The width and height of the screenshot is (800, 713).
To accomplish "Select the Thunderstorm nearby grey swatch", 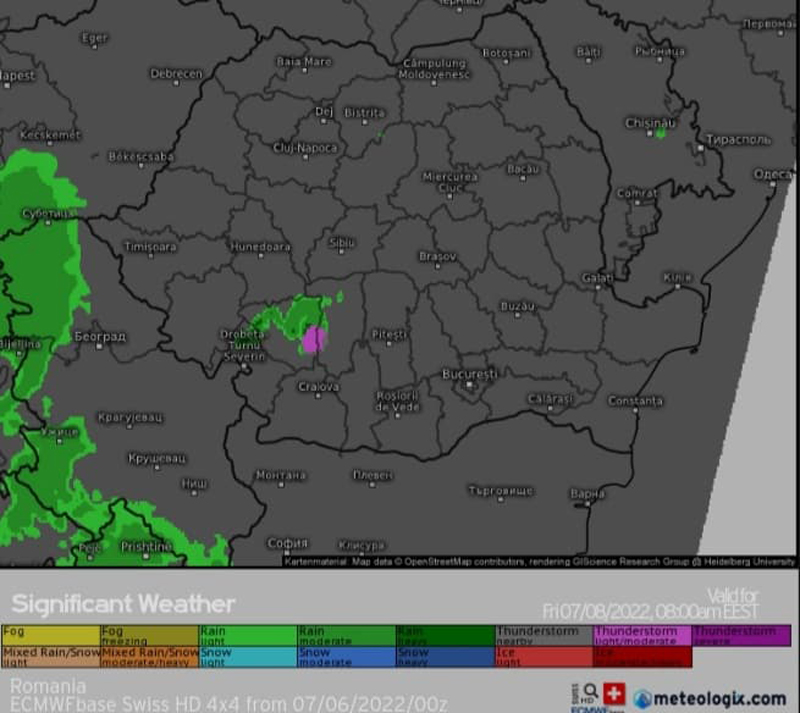I will click(542, 635).
